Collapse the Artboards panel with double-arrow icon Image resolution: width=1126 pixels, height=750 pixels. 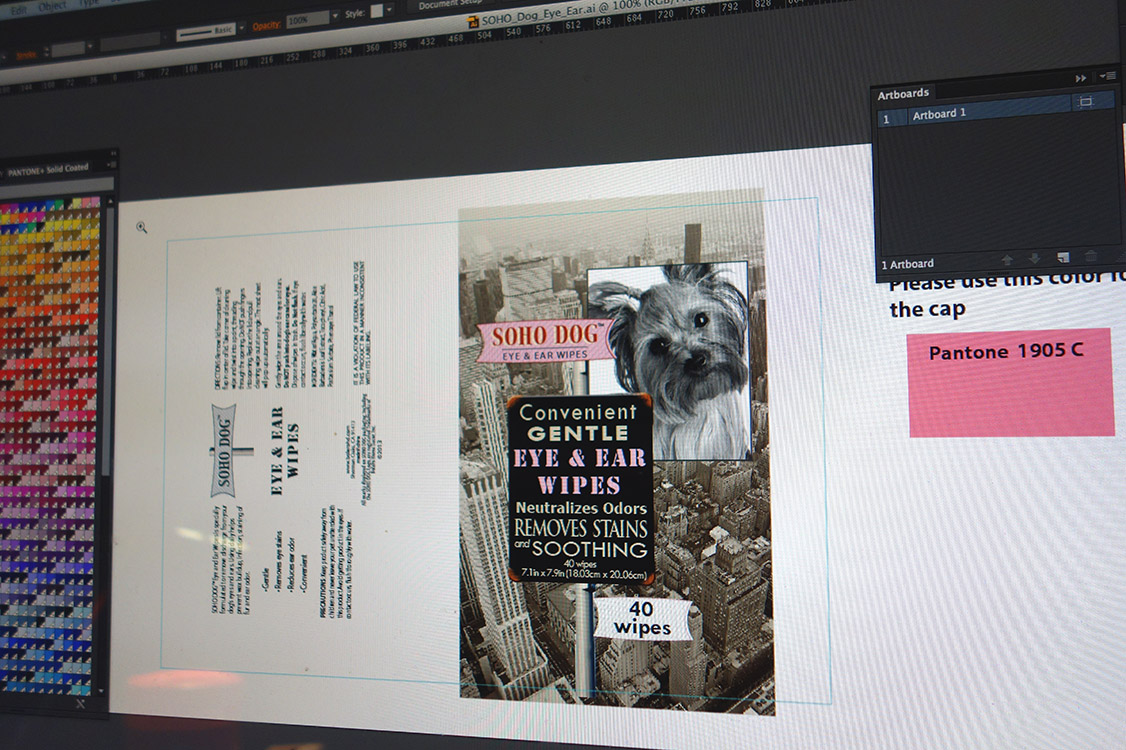point(1080,78)
